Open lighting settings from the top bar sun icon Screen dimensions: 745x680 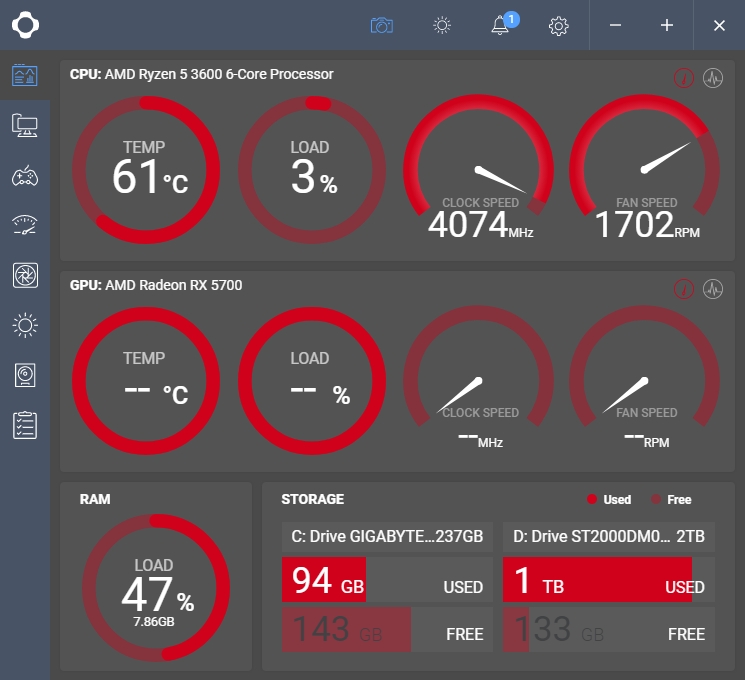pyautogui.click(x=442, y=25)
